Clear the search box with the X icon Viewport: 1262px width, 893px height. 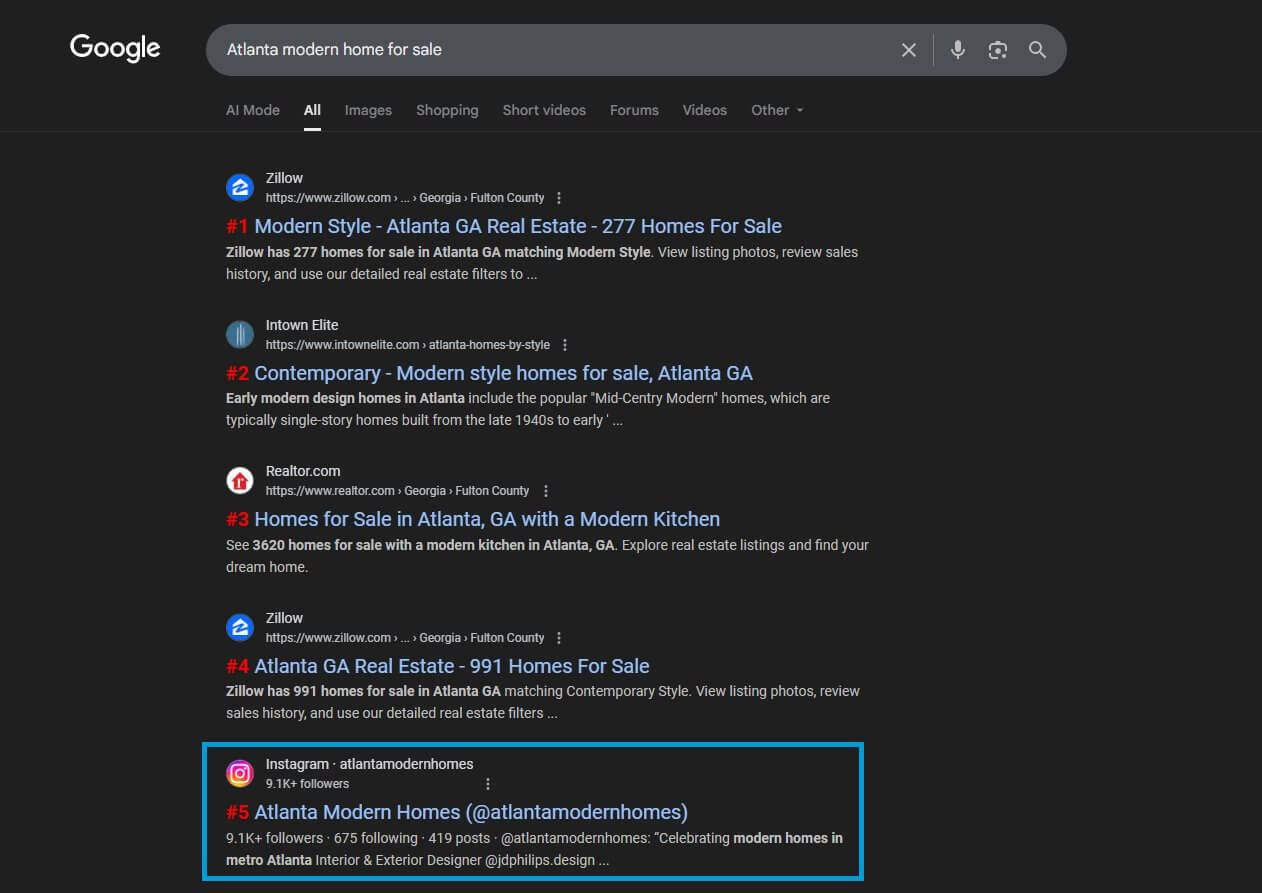[908, 50]
